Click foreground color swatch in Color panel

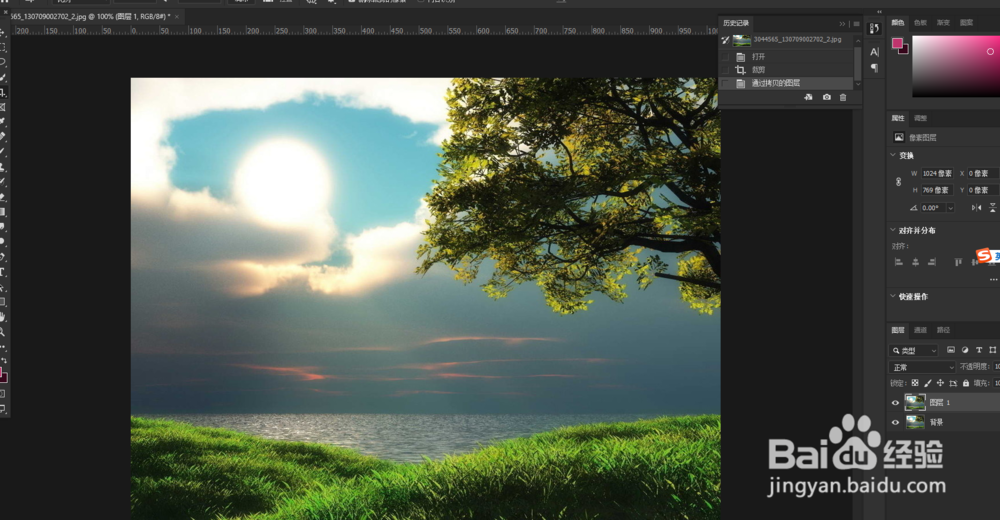pos(897,43)
